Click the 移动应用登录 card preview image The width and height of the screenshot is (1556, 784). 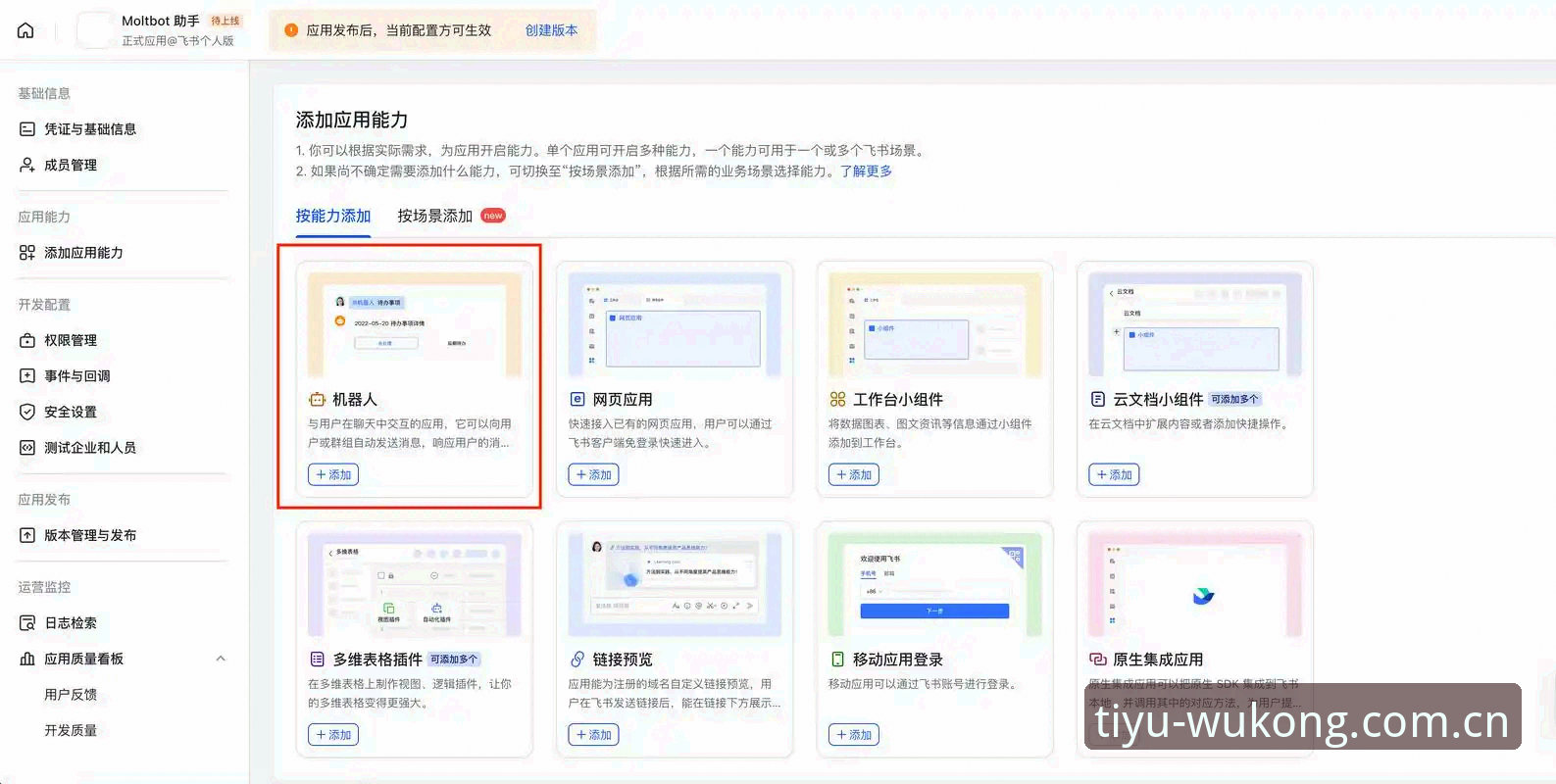click(935, 585)
